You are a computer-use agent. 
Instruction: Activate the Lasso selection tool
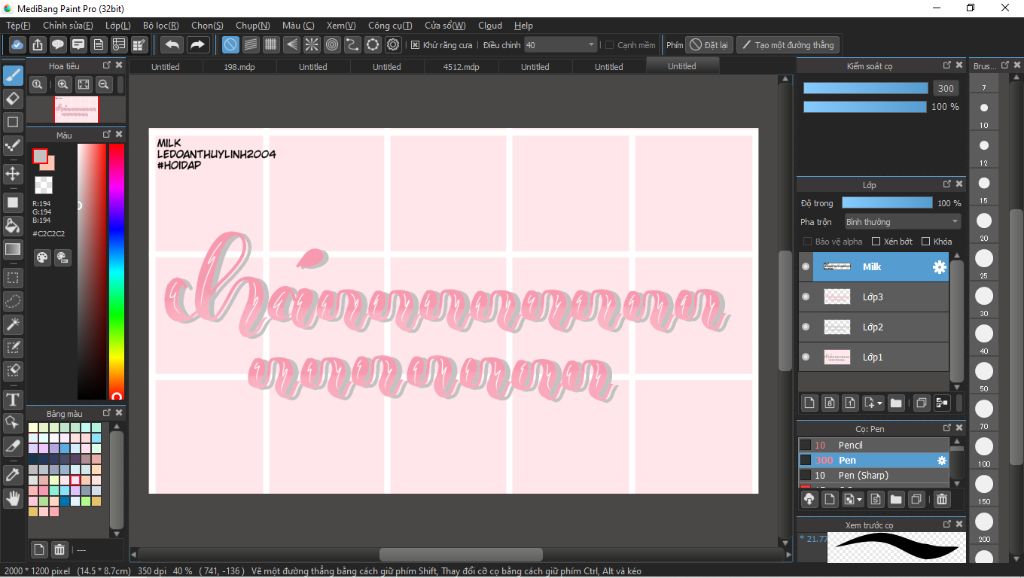coord(12,301)
